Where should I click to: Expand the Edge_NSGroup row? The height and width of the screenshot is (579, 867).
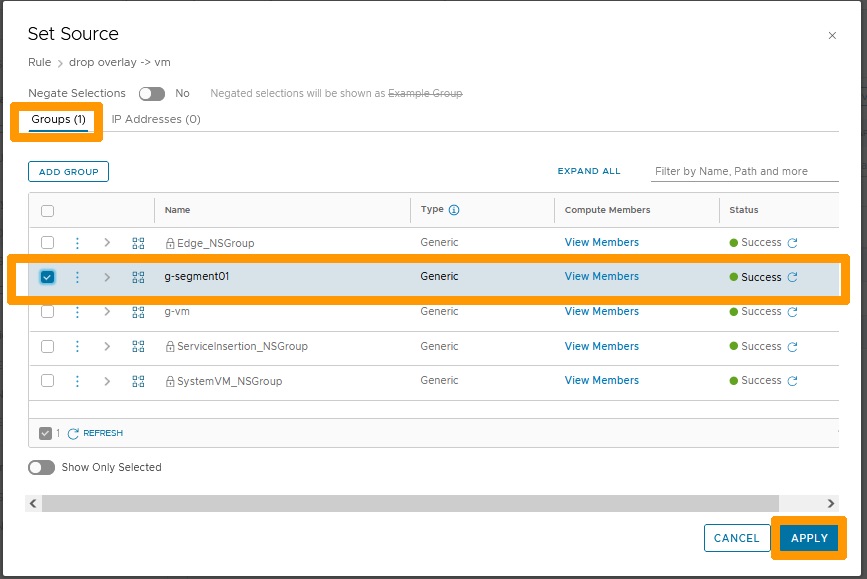[x=107, y=242]
